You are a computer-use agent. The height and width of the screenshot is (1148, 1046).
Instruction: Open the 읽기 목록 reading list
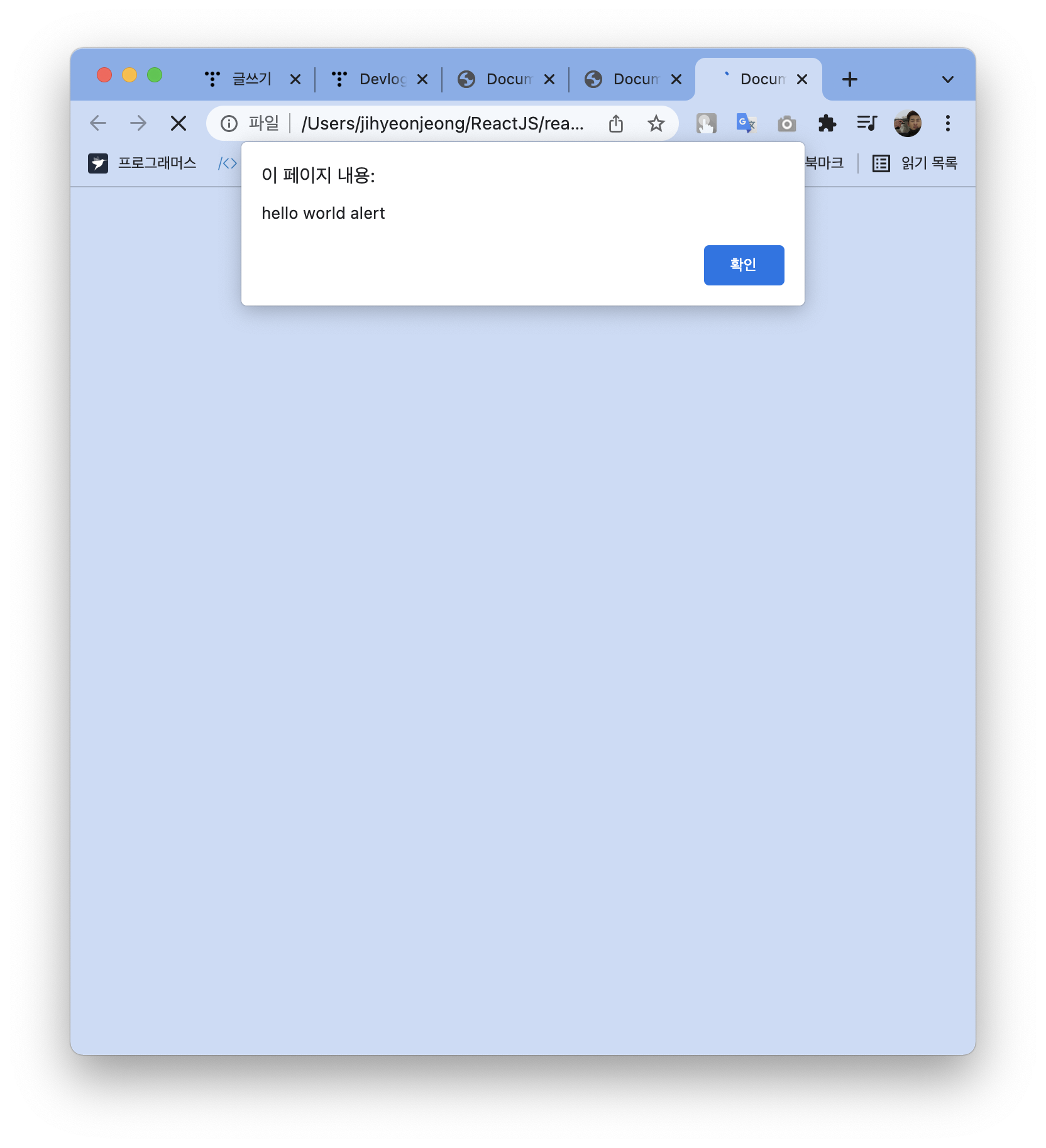[x=915, y=163]
